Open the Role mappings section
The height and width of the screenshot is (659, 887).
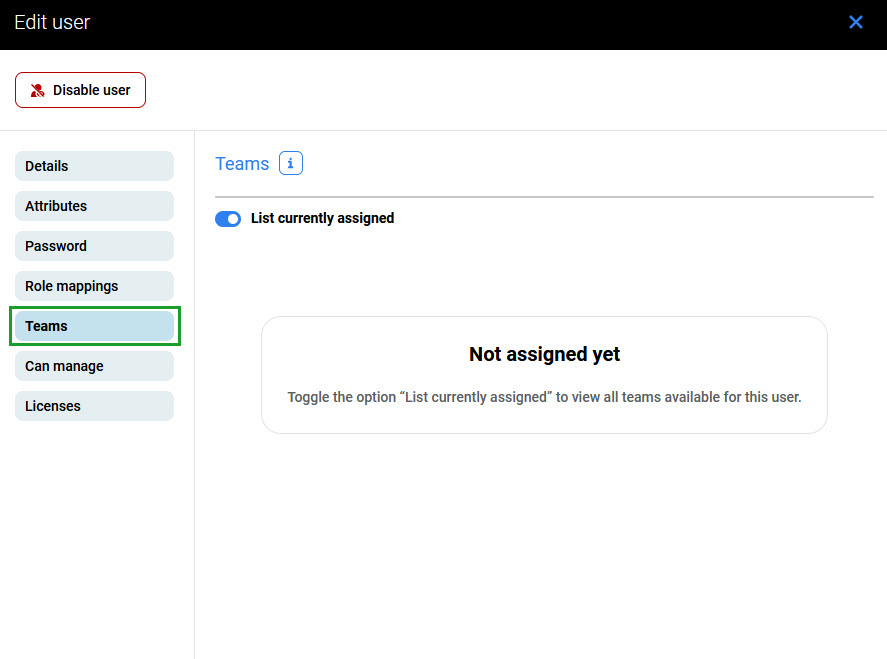click(94, 286)
